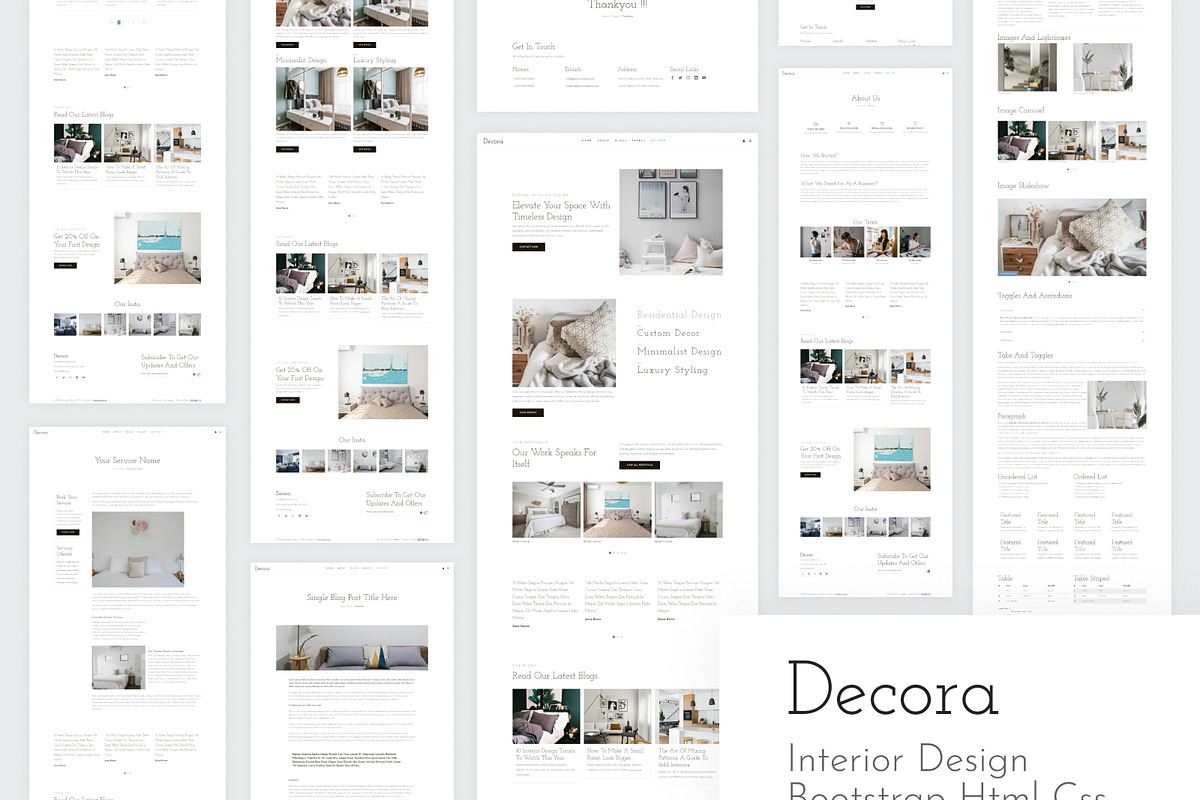The height and width of the screenshot is (800, 1200).
Task: Click GET PRO in the homepage navigation
Action: coord(658,141)
